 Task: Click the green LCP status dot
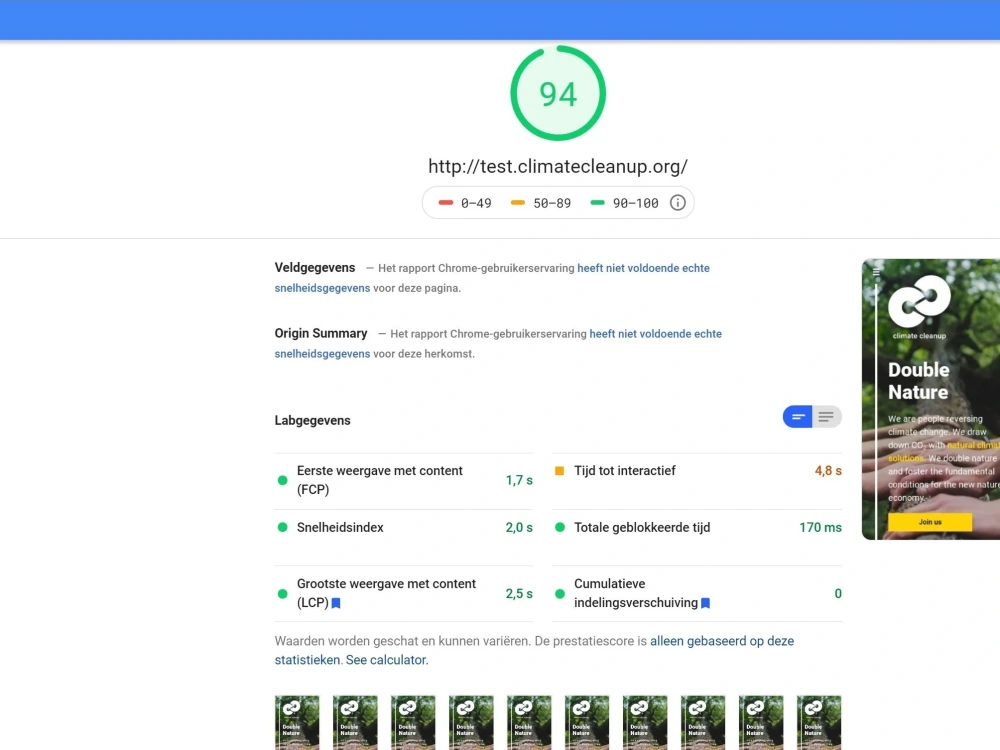click(283, 594)
